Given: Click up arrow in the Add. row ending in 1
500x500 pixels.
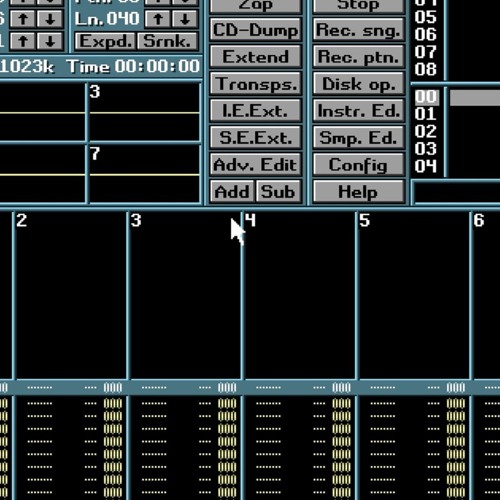Looking at the screenshot, I should 23,41.
